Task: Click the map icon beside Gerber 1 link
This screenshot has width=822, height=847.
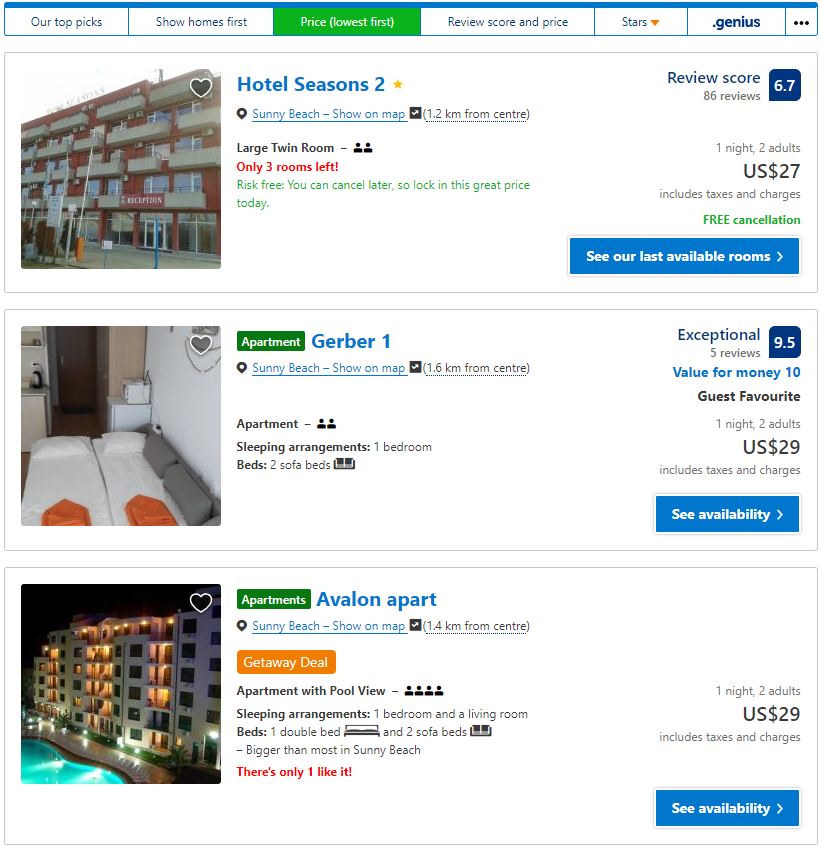Action: [x=415, y=367]
